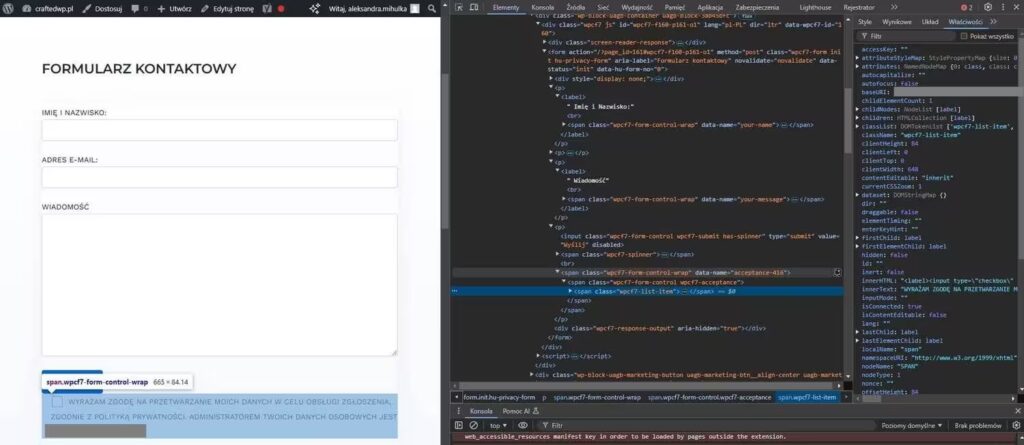Open the Wynikowe sidebar tab
Viewport: 1024px width, 445px height.
[897, 22]
